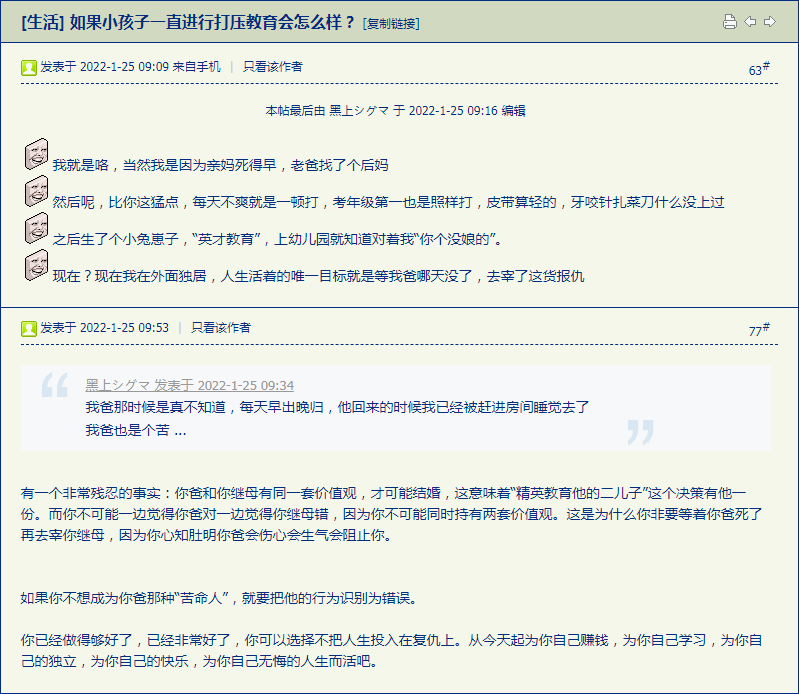Click text 发表于 2022-1-25 09:53

[104, 328]
